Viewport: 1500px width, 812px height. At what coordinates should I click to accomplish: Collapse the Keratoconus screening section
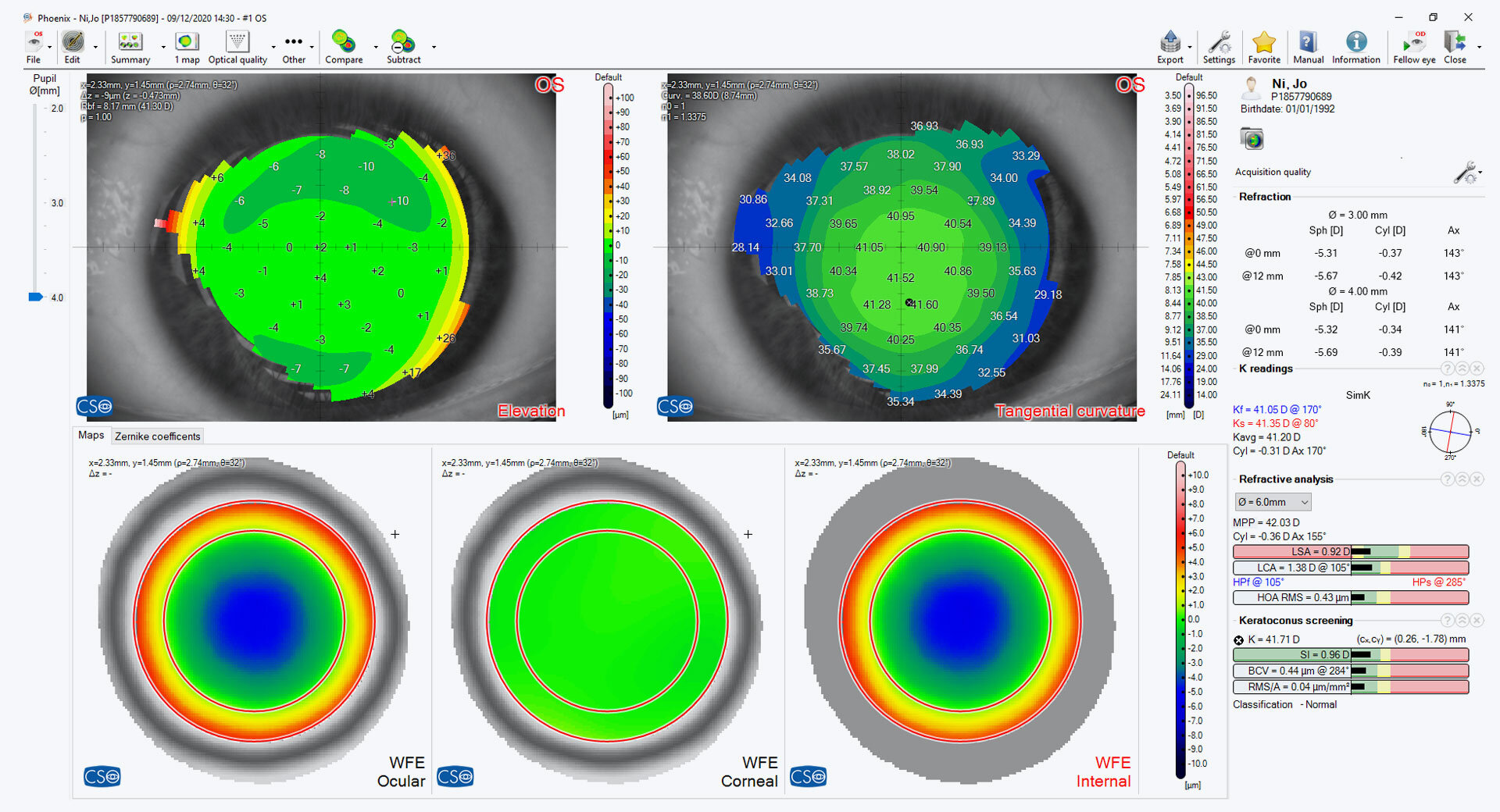click(1462, 621)
